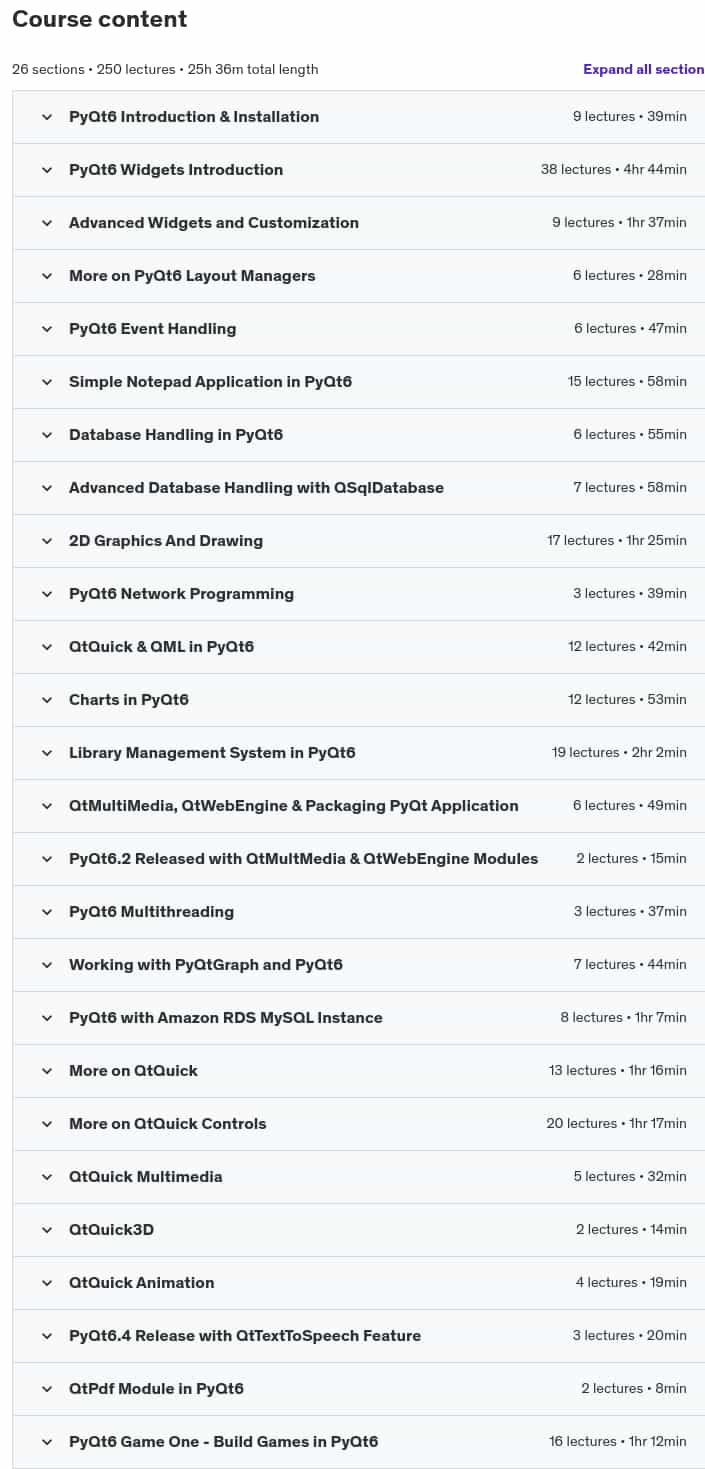Click Working with PyQtGraph and PyQt6 title

206,965
